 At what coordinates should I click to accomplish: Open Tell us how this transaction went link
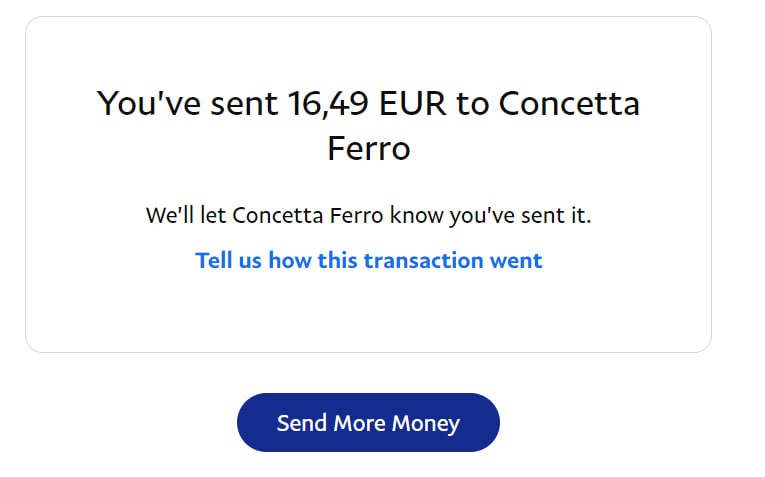click(x=368, y=261)
